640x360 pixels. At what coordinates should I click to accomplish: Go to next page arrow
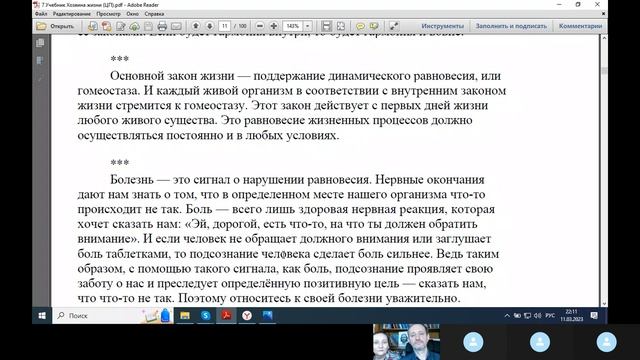tap(209, 26)
